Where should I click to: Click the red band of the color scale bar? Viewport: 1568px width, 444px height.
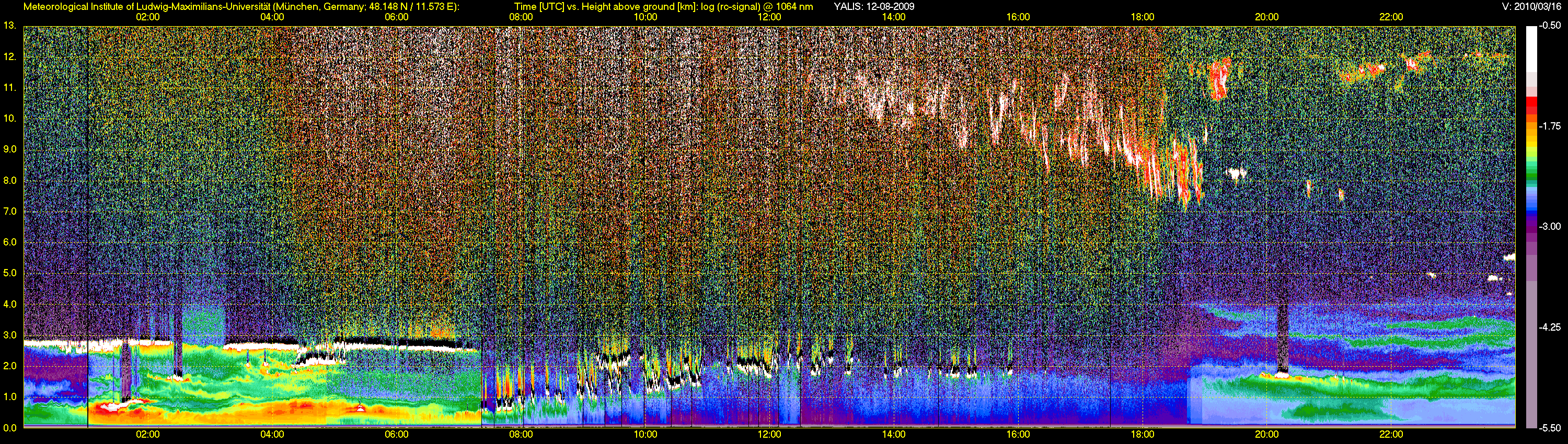coord(1531,106)
